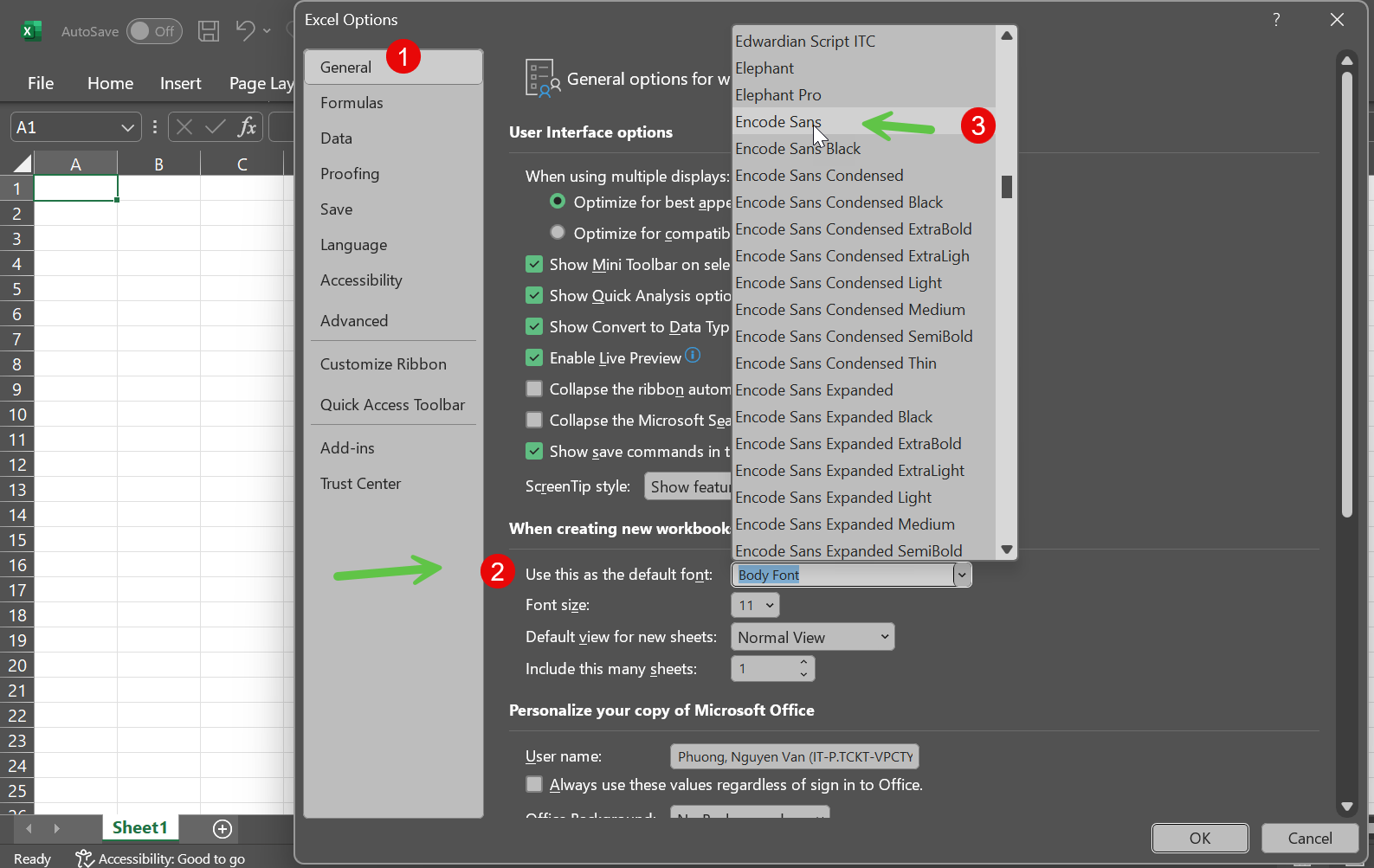The image size is (1374, 868).
Task: Click the Excel application logo icon
Action: click(x=31, y=31)
